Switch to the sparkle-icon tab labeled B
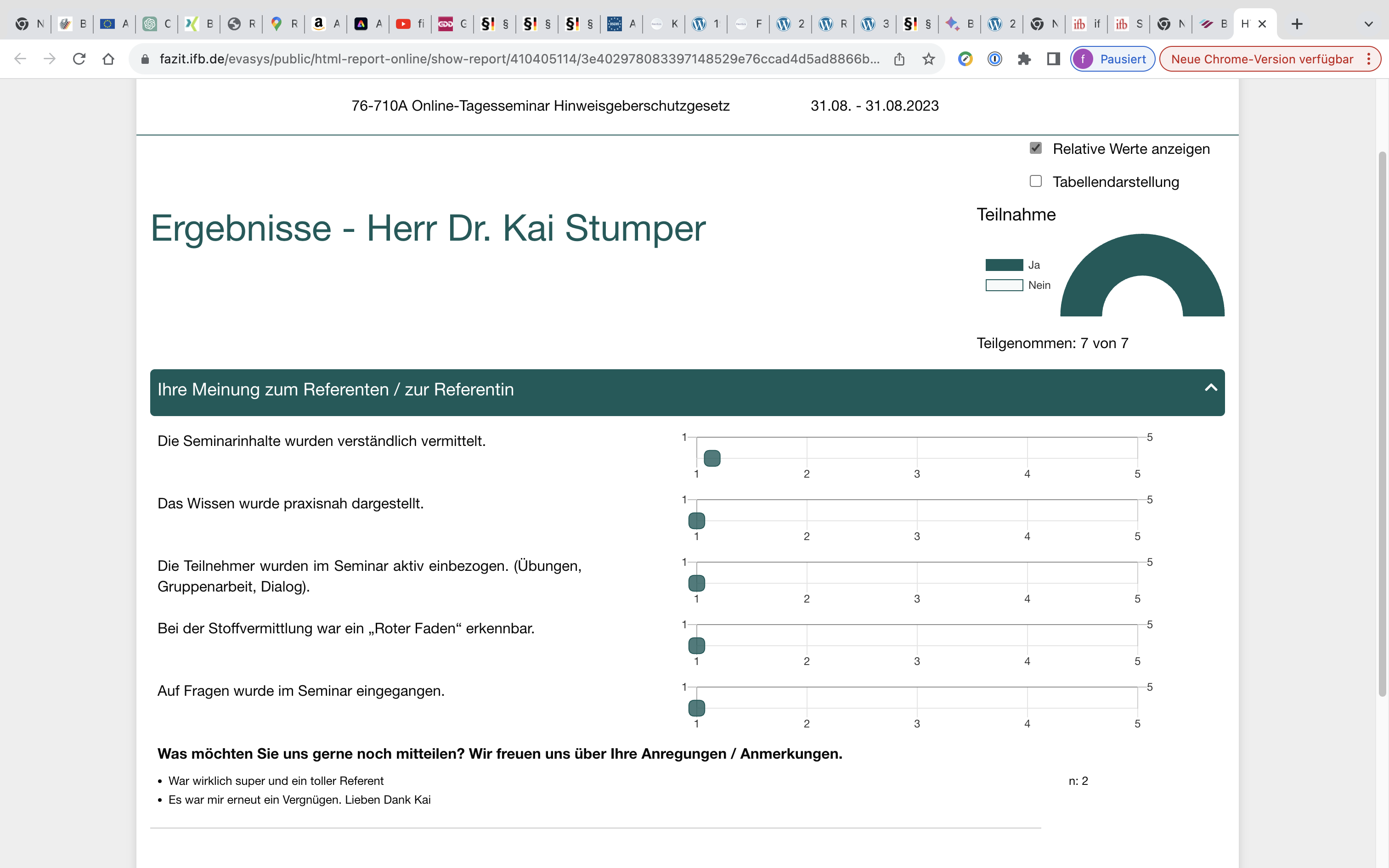This screenshot has width=1389, height=868. (x=959, y=24)
